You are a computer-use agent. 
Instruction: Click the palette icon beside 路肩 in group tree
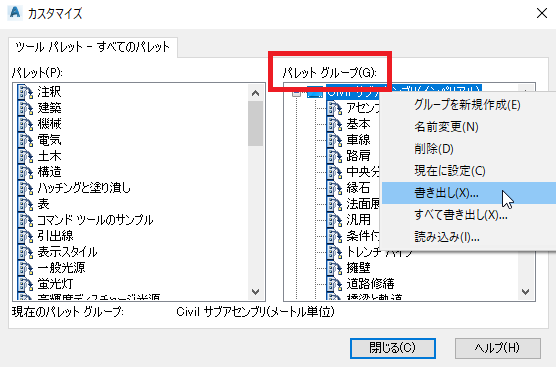(334, 156)
